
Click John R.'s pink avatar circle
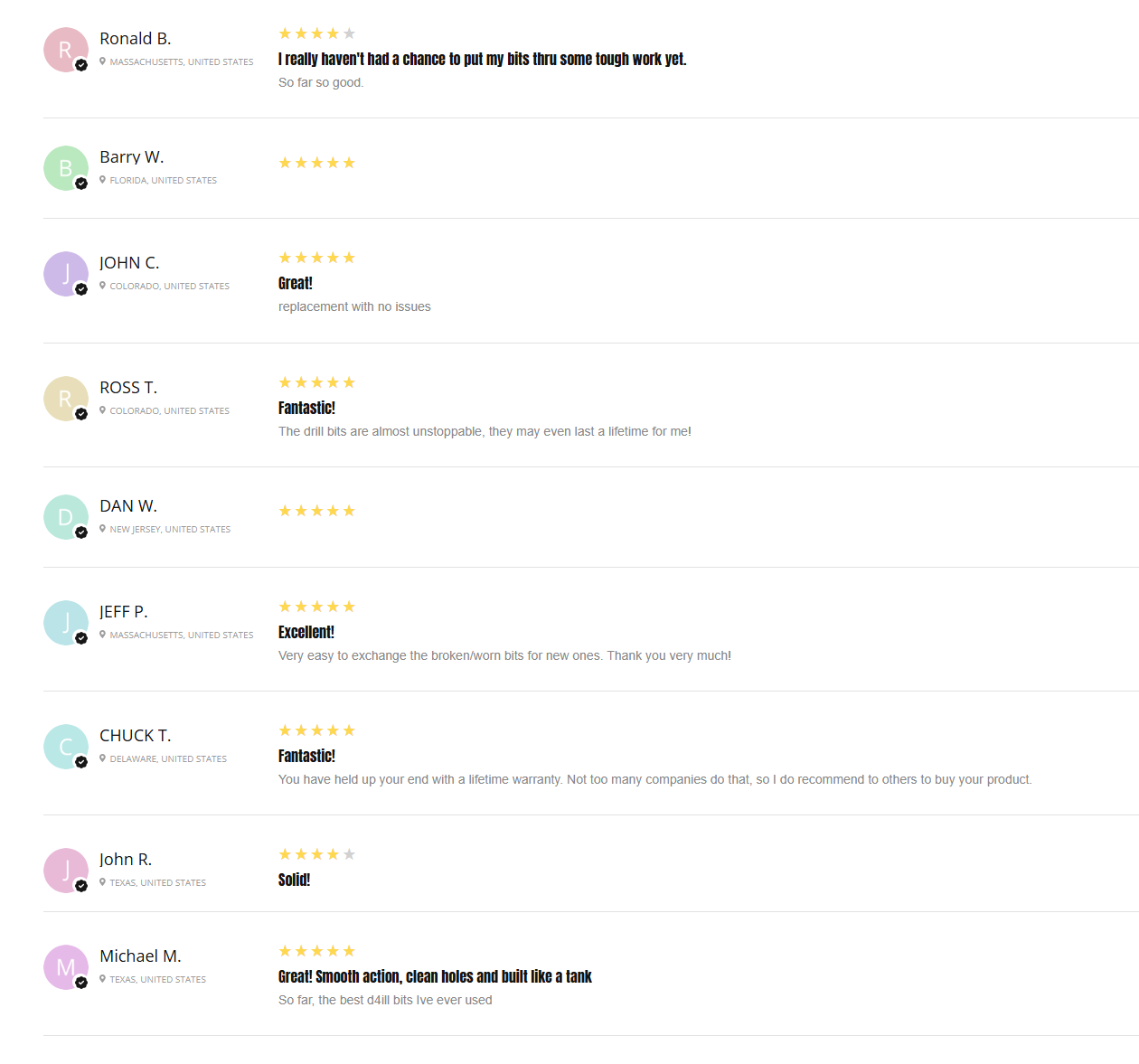click(66, 871)
